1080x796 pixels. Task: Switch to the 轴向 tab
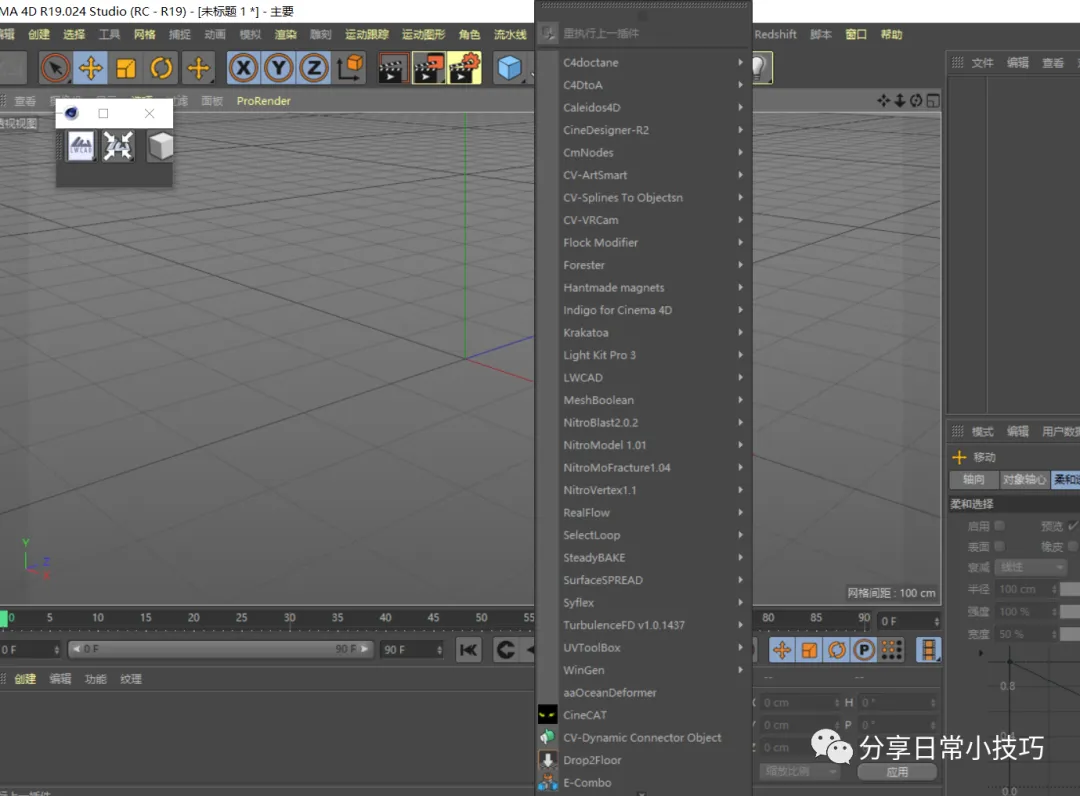[x=973, y=479]
